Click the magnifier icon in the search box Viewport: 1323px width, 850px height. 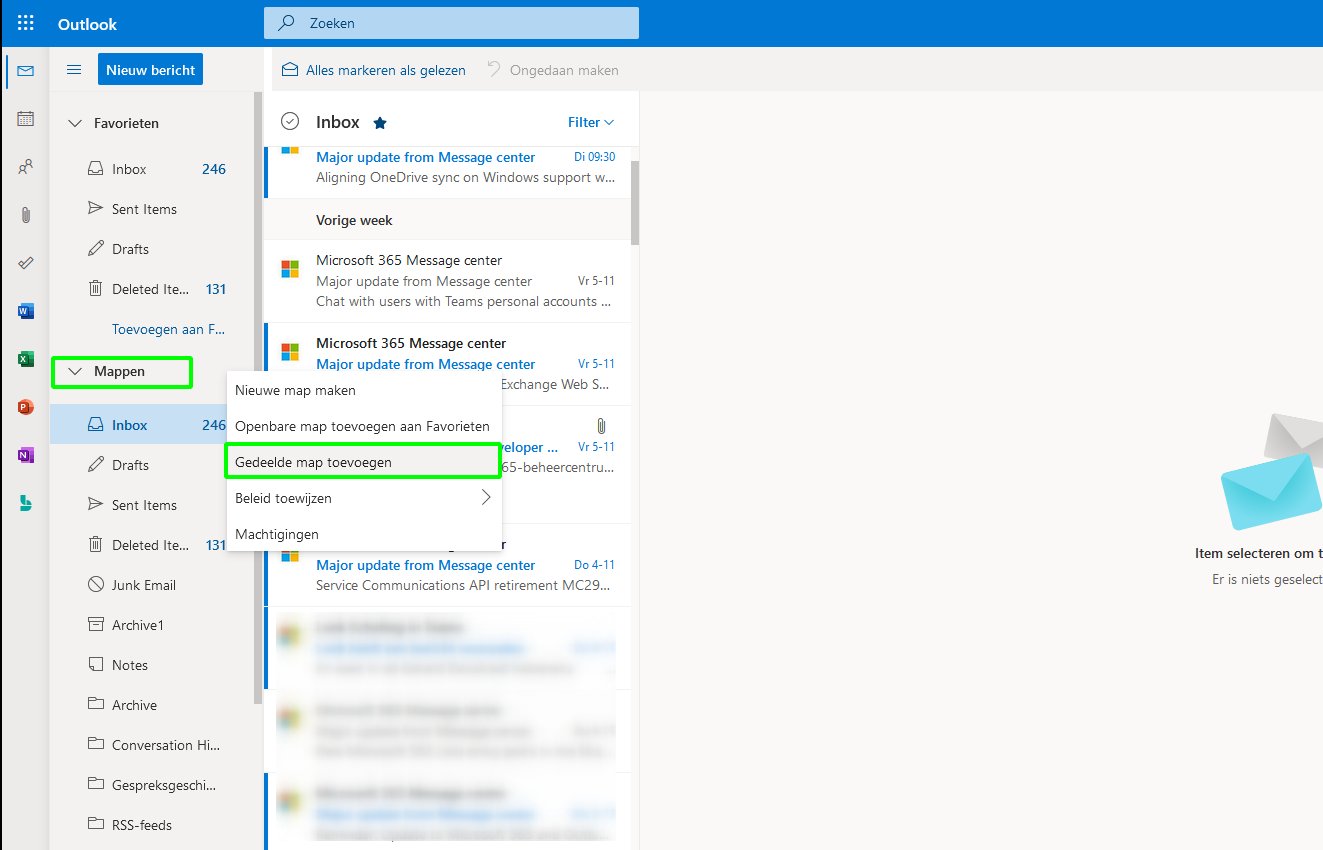click(x=286, y=23)
